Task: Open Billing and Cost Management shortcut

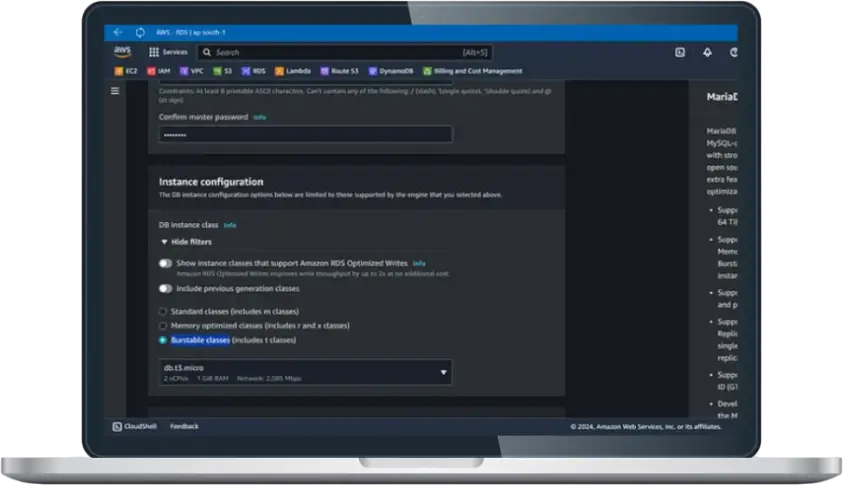Action: [473, 71]
